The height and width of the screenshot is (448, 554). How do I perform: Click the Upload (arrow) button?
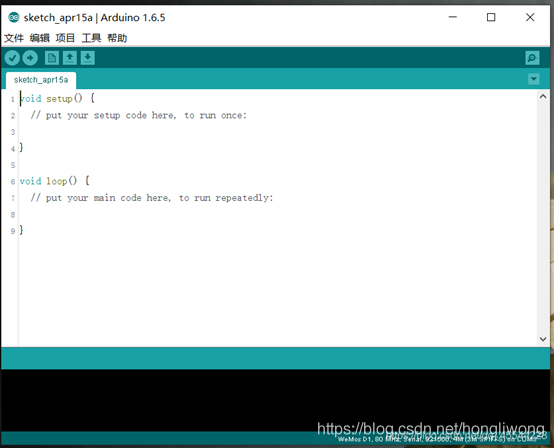pos(30,58)
